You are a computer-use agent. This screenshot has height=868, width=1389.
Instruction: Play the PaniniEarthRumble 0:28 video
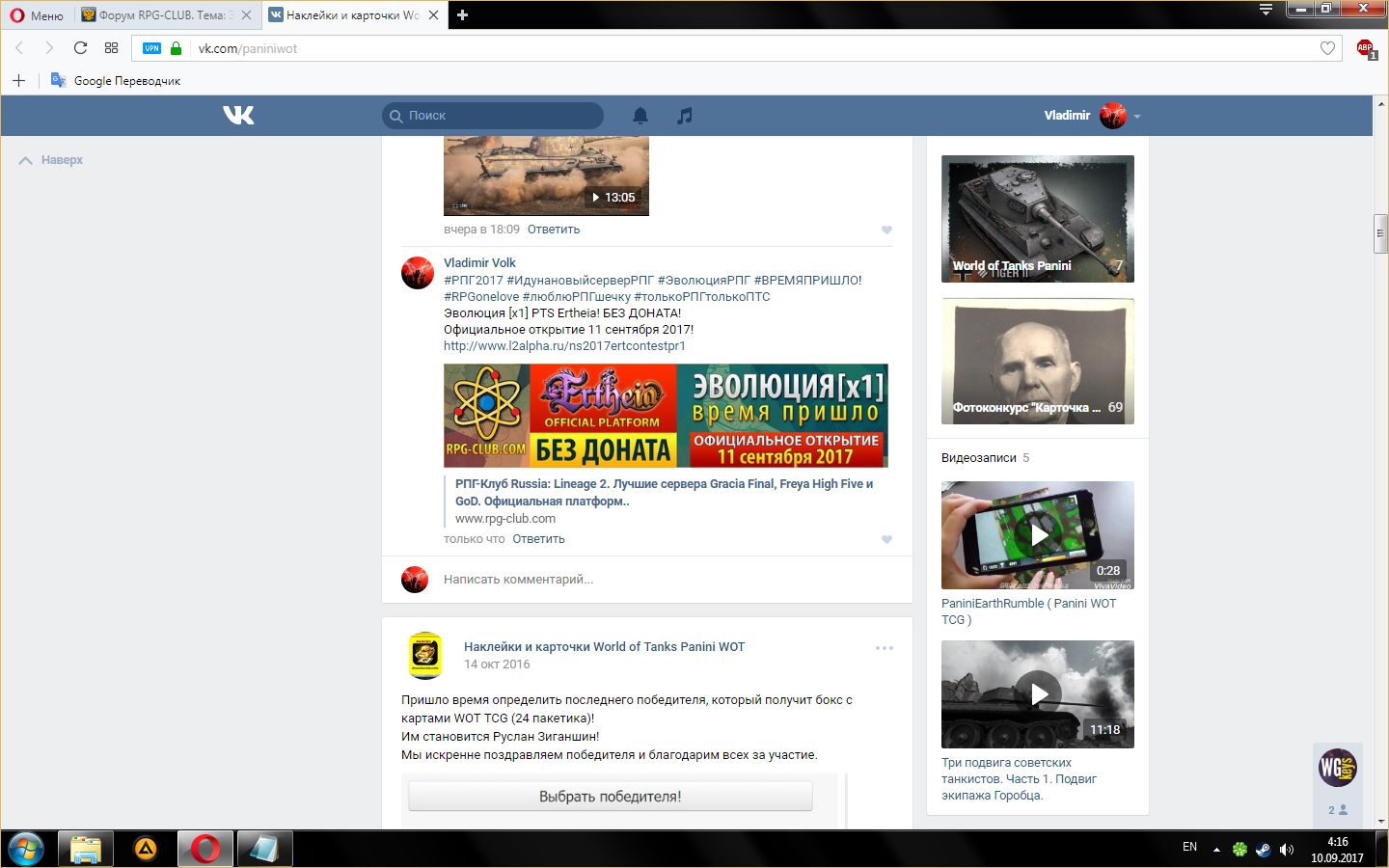coord(1038,535)
